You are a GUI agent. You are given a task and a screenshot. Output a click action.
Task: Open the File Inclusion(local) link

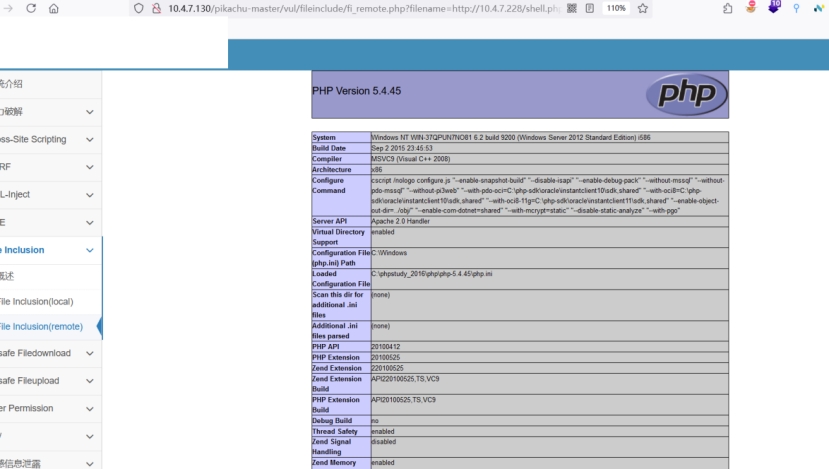[36, 301]
